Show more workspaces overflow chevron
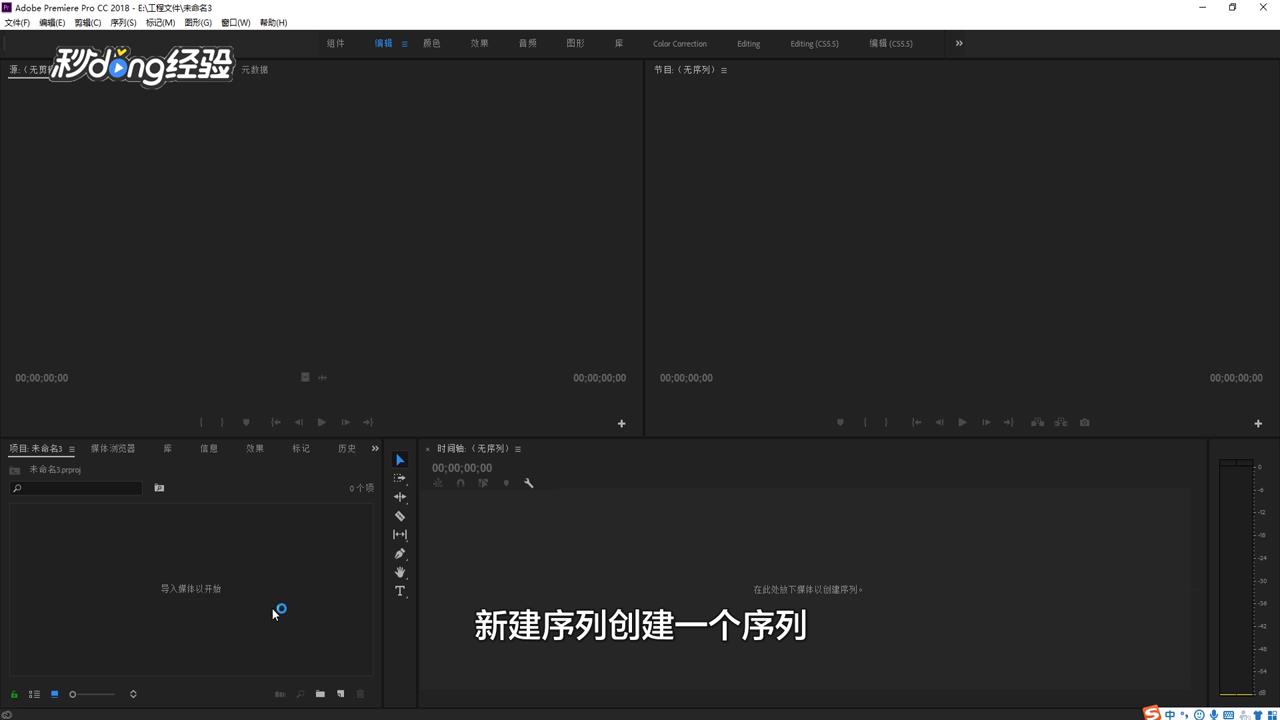 (959, 43)
